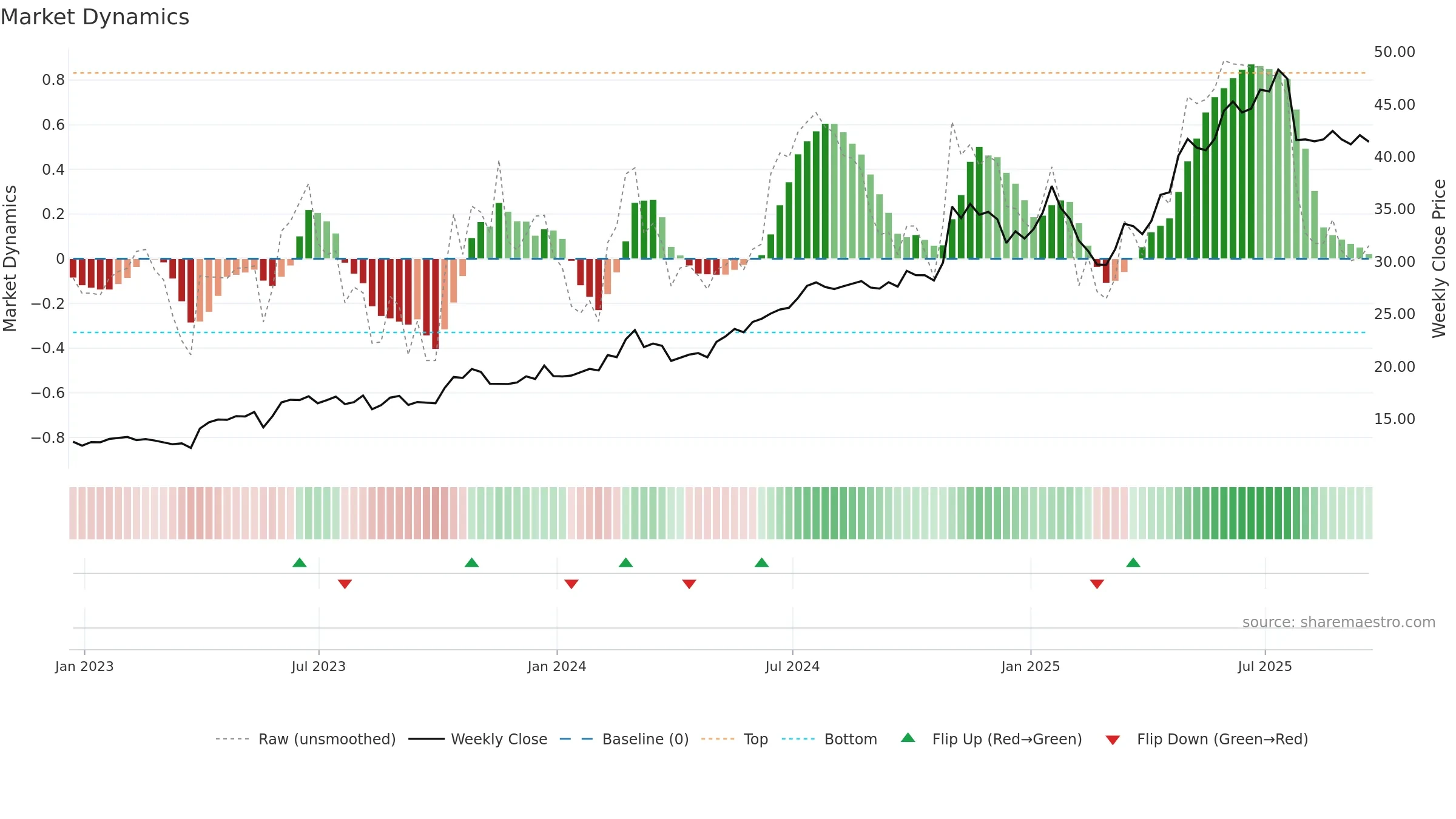
Task: Click the flip-down marker just after Jan 2024
Action: point(571,584)
